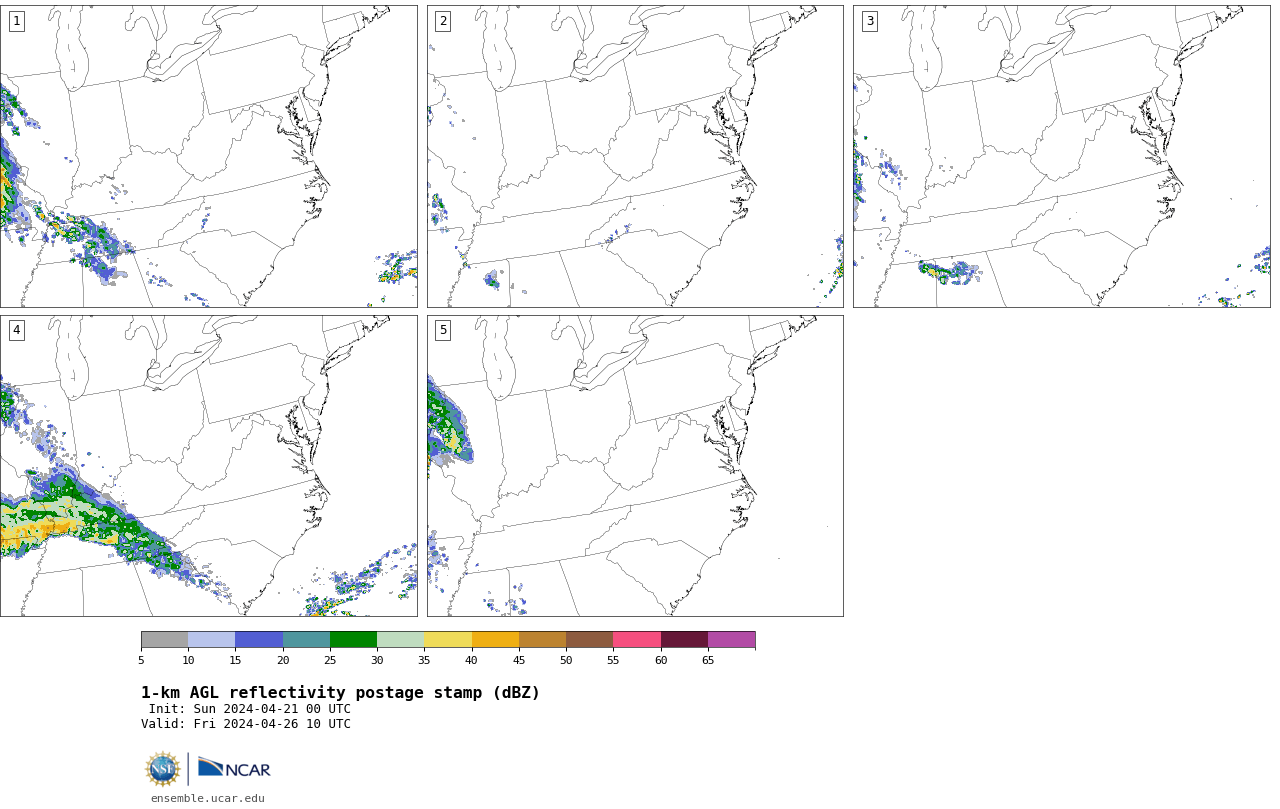Click the Valid: Fri 2024-04-26 10 UTC text
The width and height of the screenshot is (1280, 809).
point(246,724)
